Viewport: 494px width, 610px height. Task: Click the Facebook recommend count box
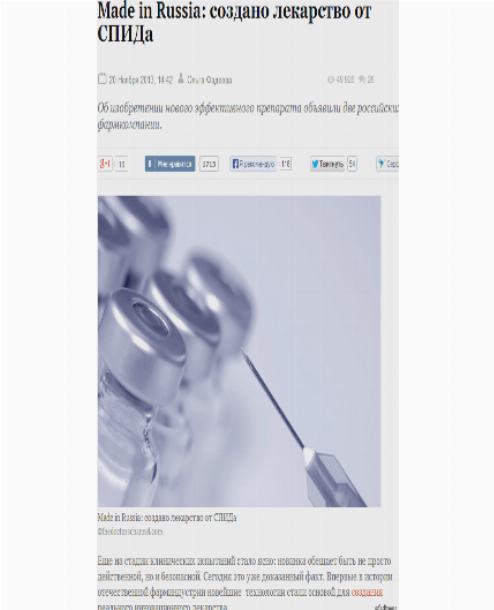[x=286, y=164]
